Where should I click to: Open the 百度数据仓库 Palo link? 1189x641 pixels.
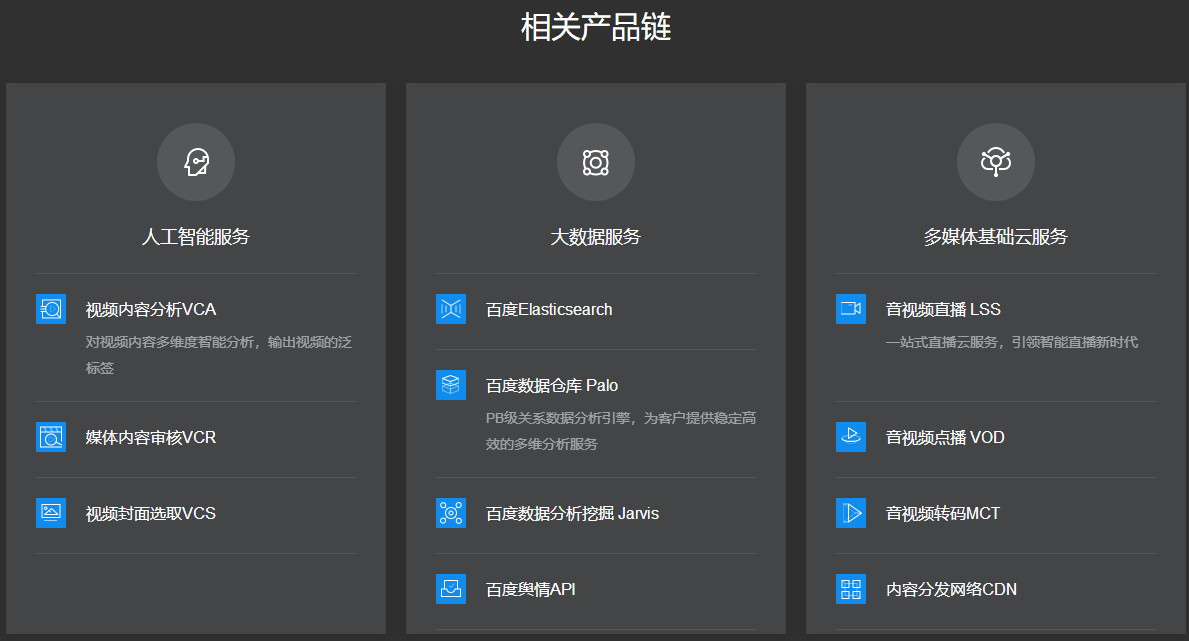[552, 385]
